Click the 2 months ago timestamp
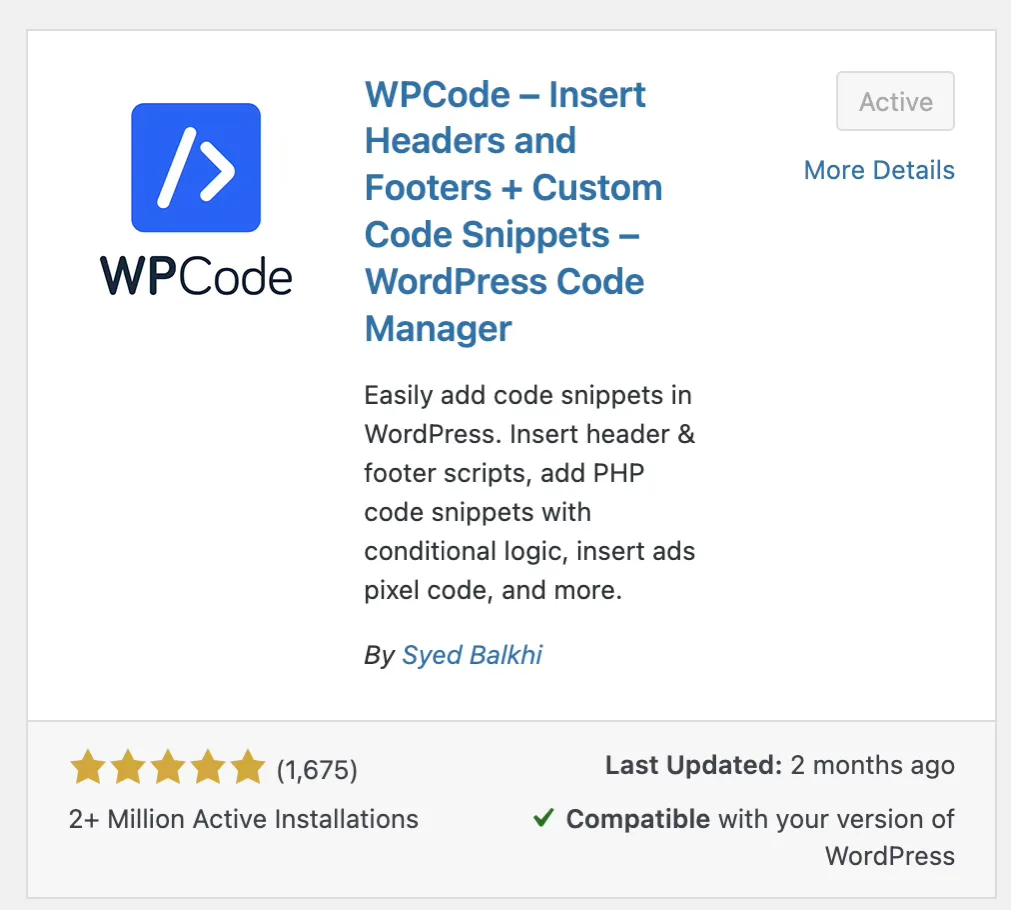 click(x=872, y=765)
